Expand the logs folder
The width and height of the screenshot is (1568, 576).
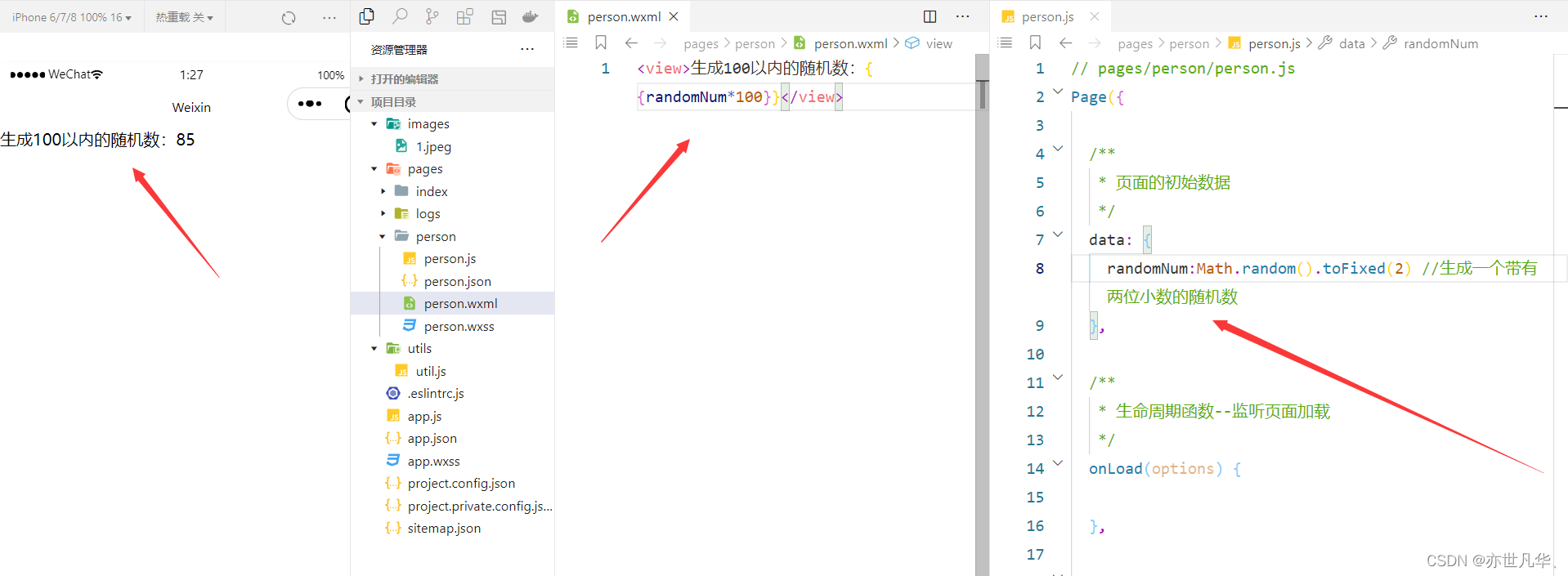coord(452,214)
